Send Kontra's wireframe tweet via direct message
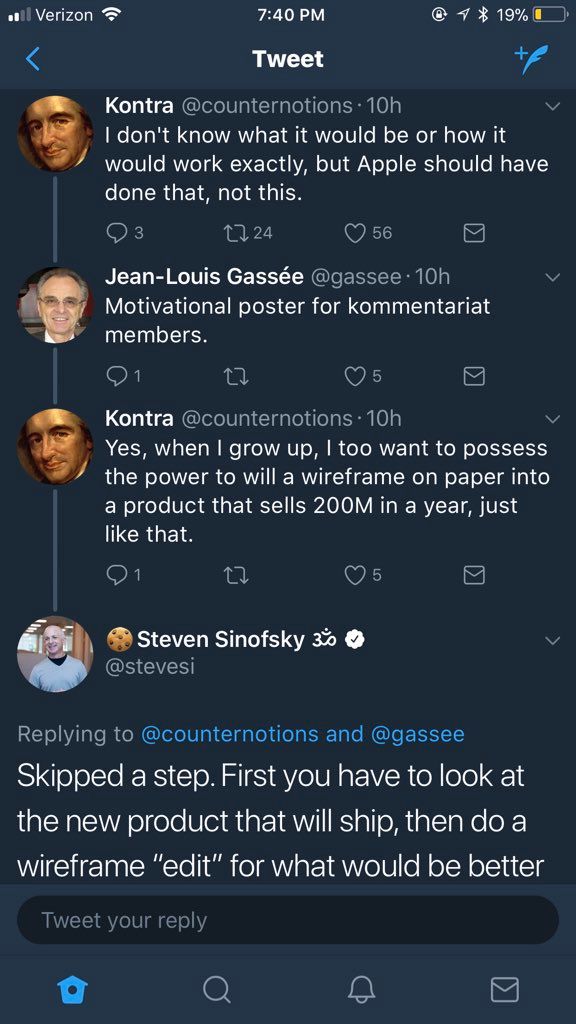This screenshot has width=576, height=1024. [473, 574]
